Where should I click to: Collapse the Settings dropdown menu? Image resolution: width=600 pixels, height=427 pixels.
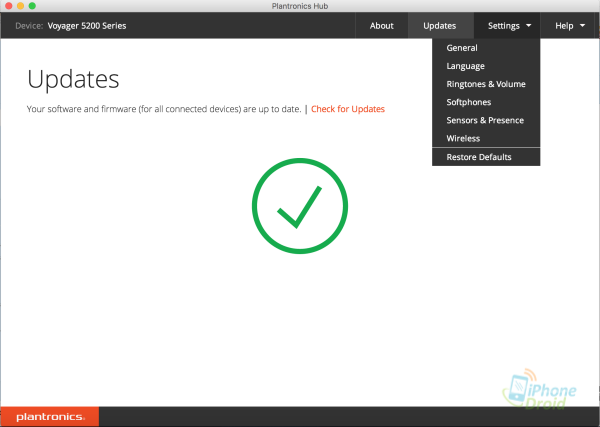coord(509,26)
